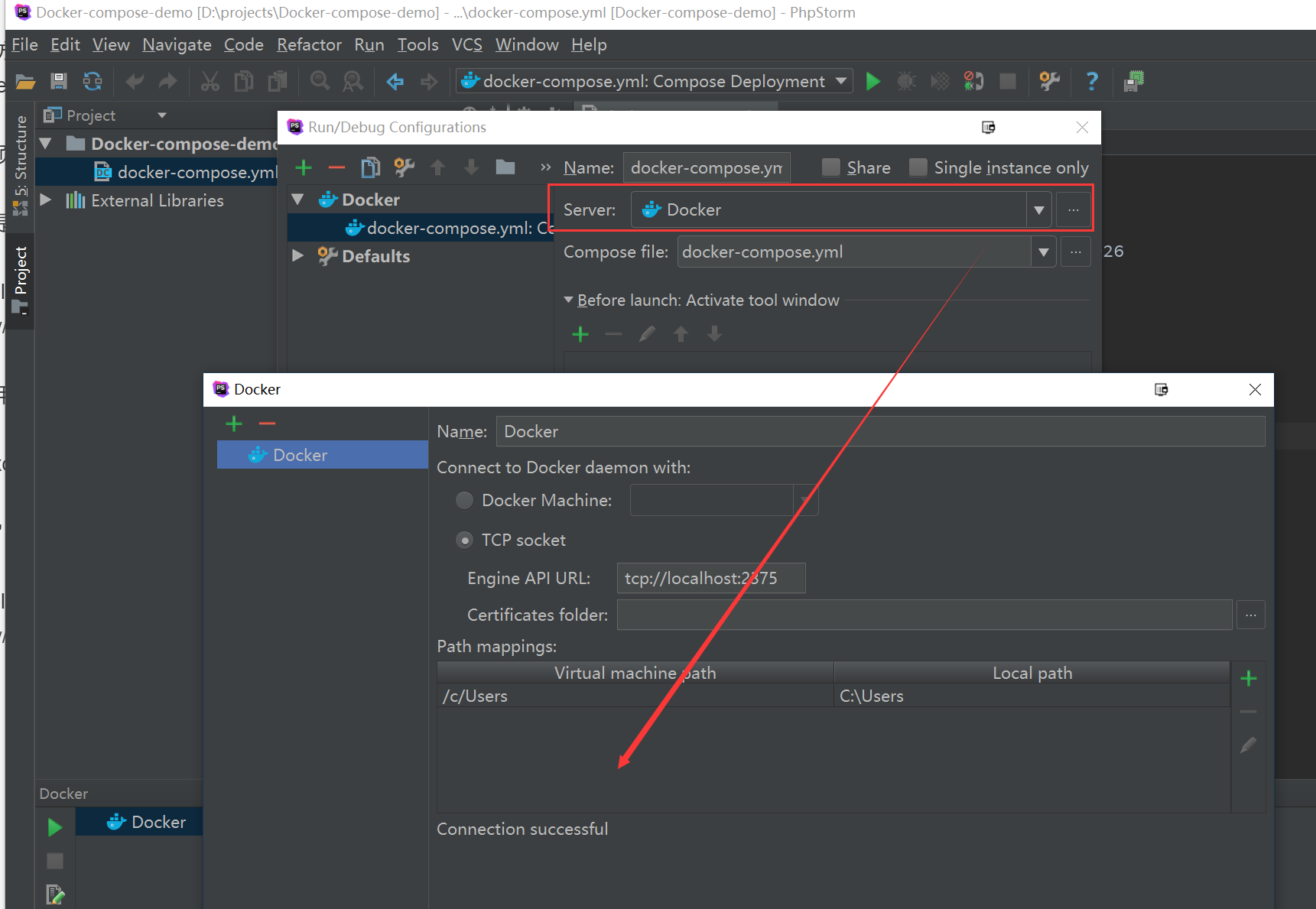Click the Synchronize icon in toolbar
The width and height of the screenshot is (1316, 909).
93,81
